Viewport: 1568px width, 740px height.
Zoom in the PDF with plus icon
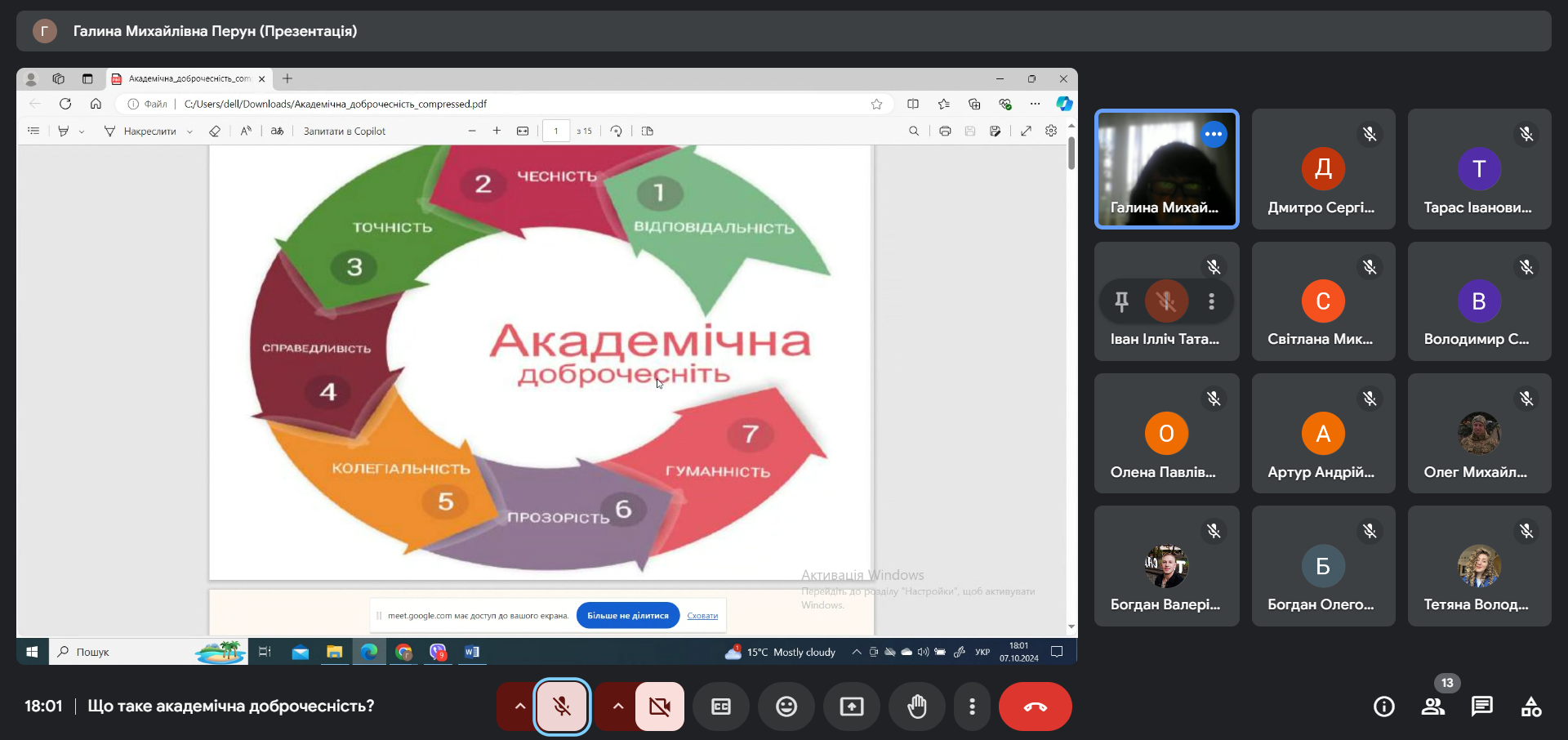497,131
